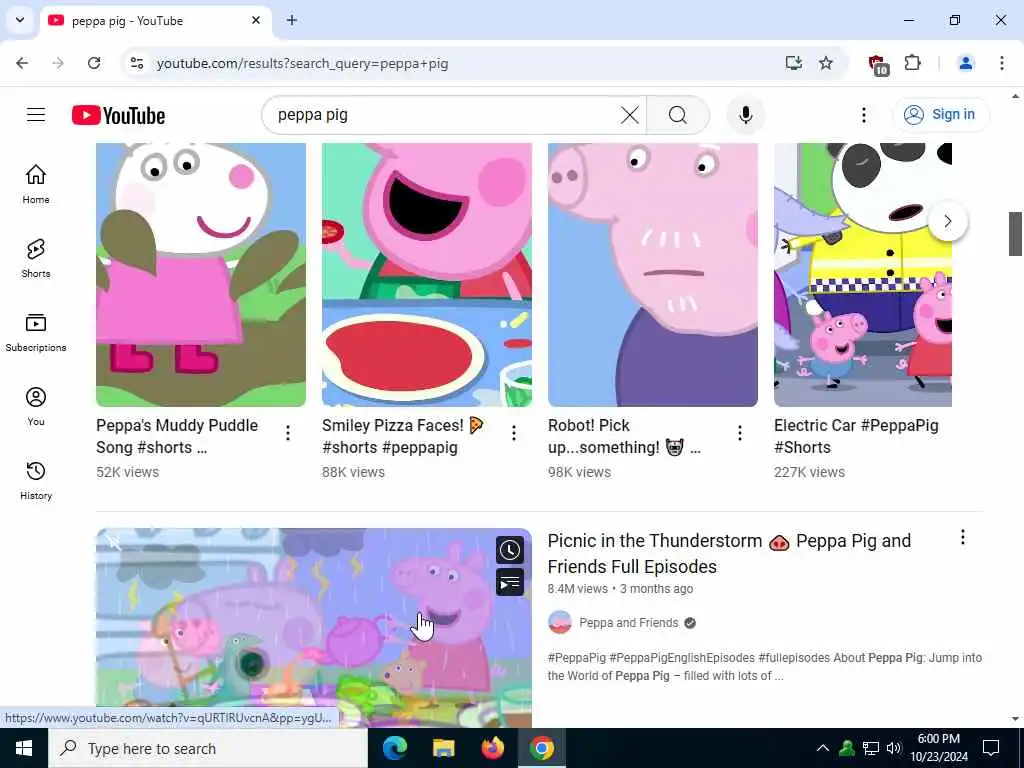Open Picnic in the Thunderstorm video title
The height and width of the screenshot is (768, 1024).
pos(729,553)
